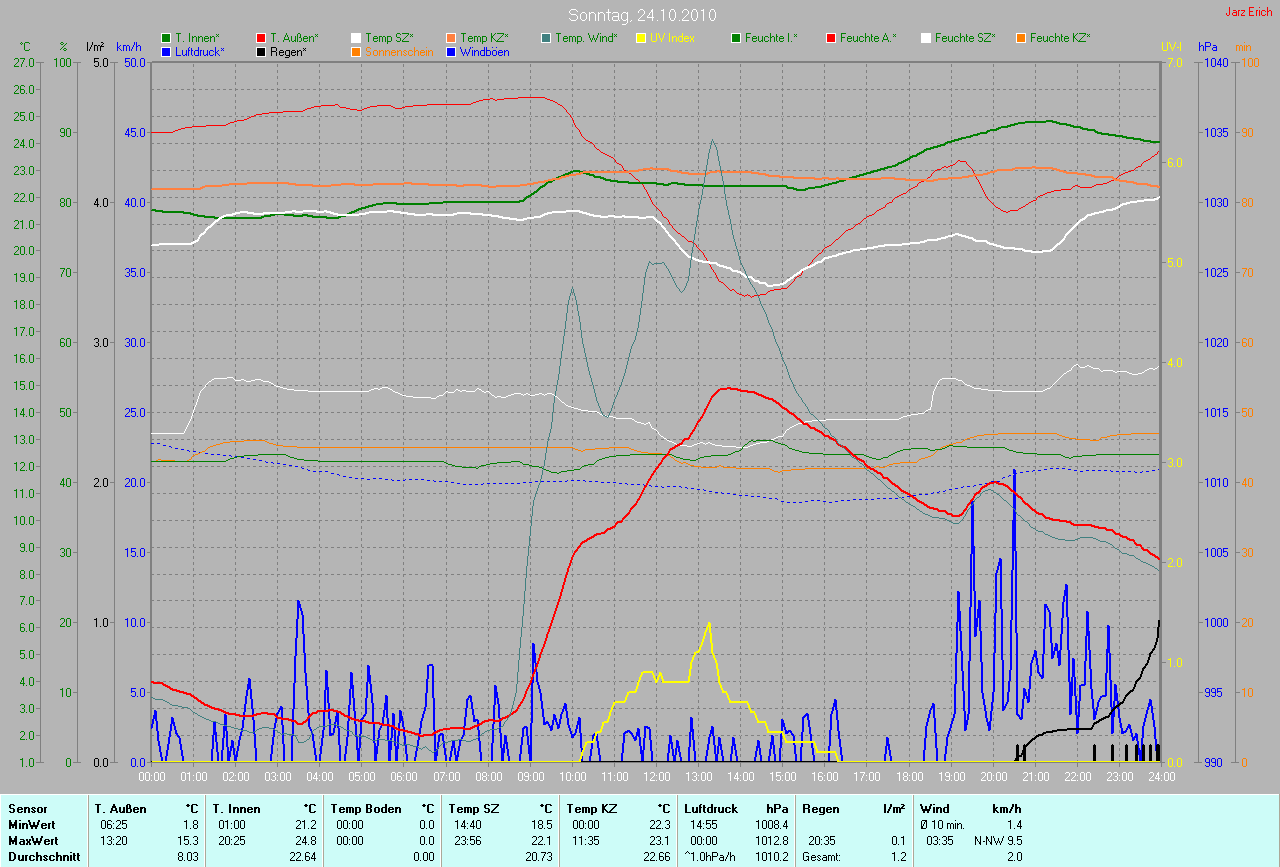Viewport: 1280px width, 867px height.
Task: Click the red T. Außen legend swatch
Action: 261,38
